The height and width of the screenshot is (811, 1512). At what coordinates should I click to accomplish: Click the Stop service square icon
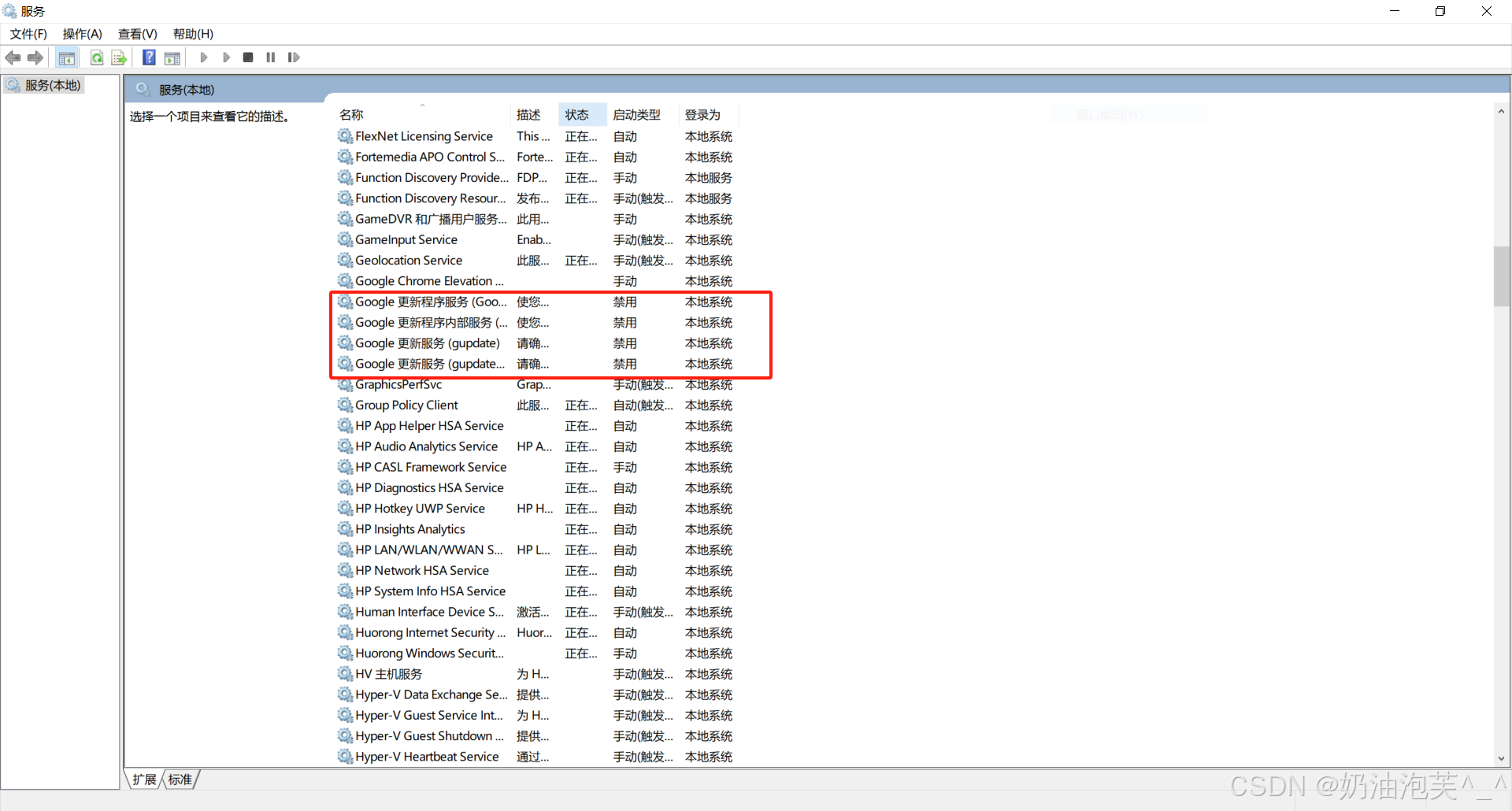[x=248, y=57]
